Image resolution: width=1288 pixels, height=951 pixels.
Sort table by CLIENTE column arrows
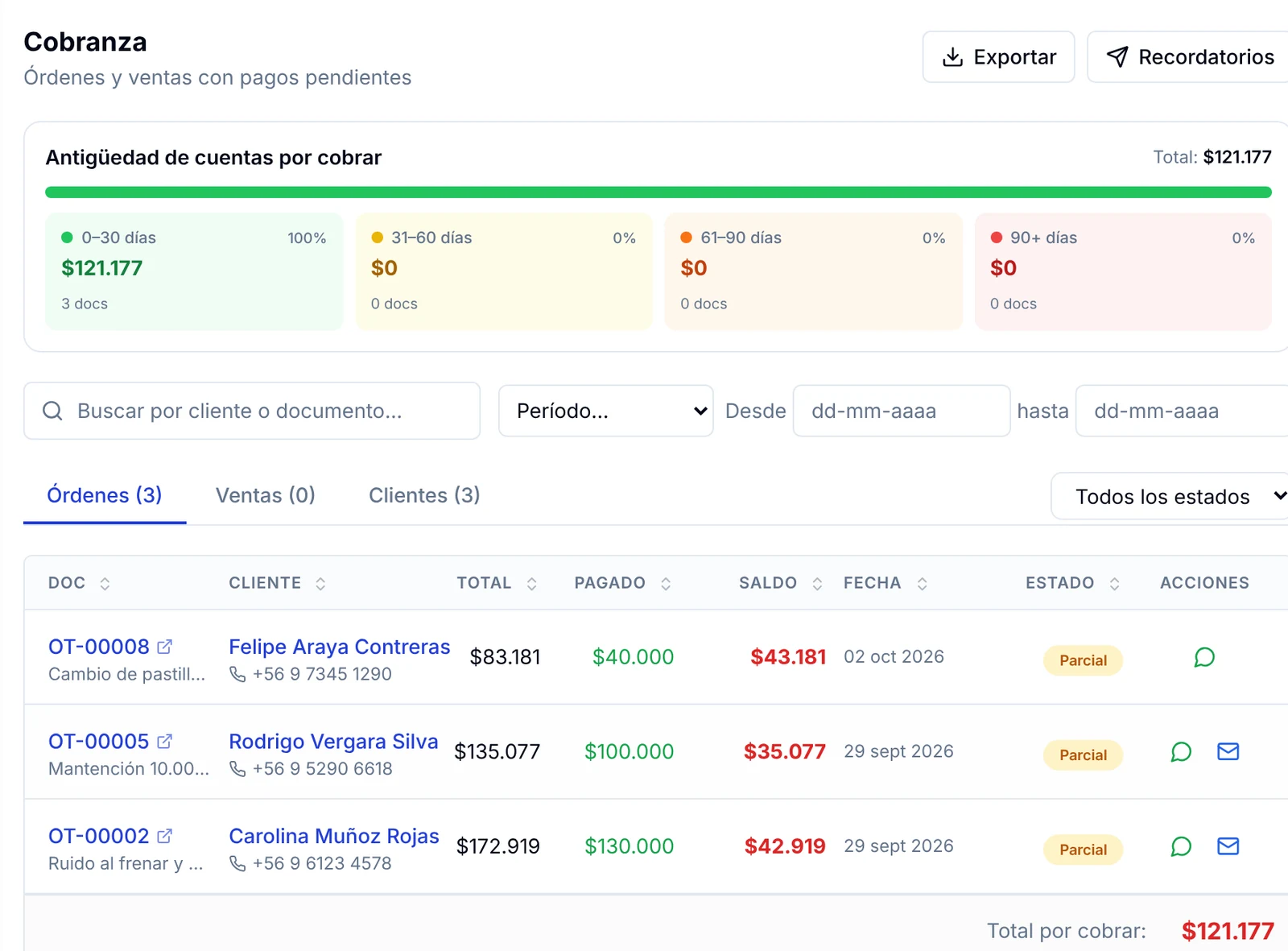(x=320, y=584)
